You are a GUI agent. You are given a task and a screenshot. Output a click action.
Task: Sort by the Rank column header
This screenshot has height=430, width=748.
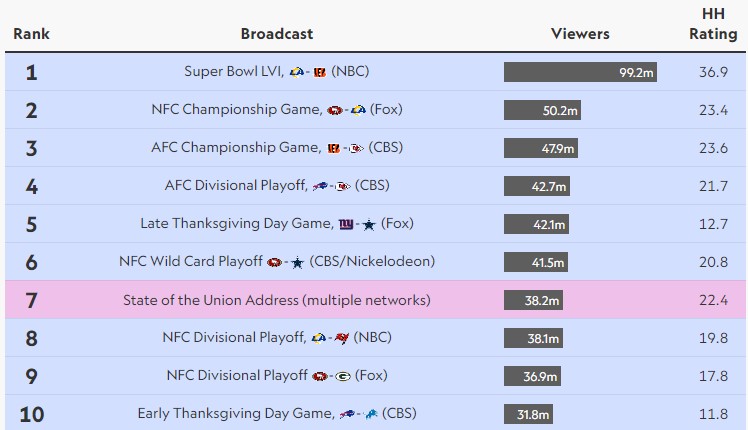[31, 34]
